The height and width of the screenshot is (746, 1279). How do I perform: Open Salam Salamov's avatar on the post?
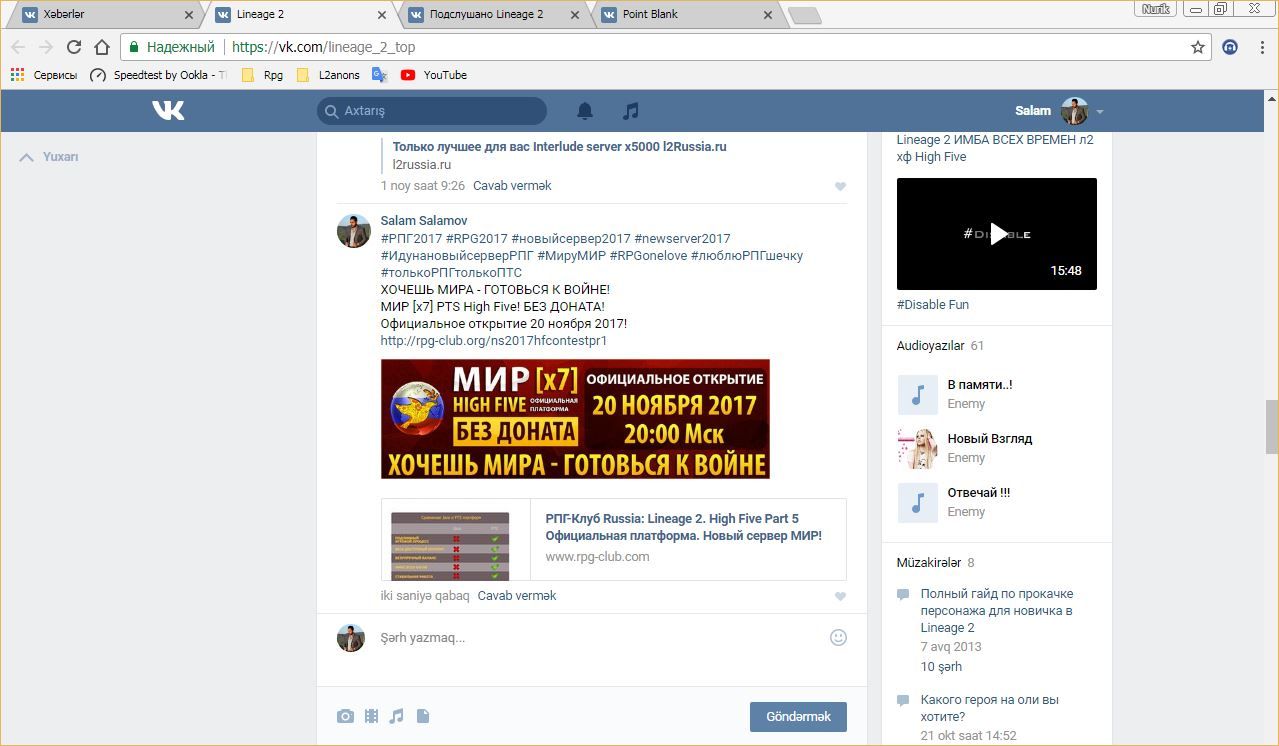tap(353, 230)
